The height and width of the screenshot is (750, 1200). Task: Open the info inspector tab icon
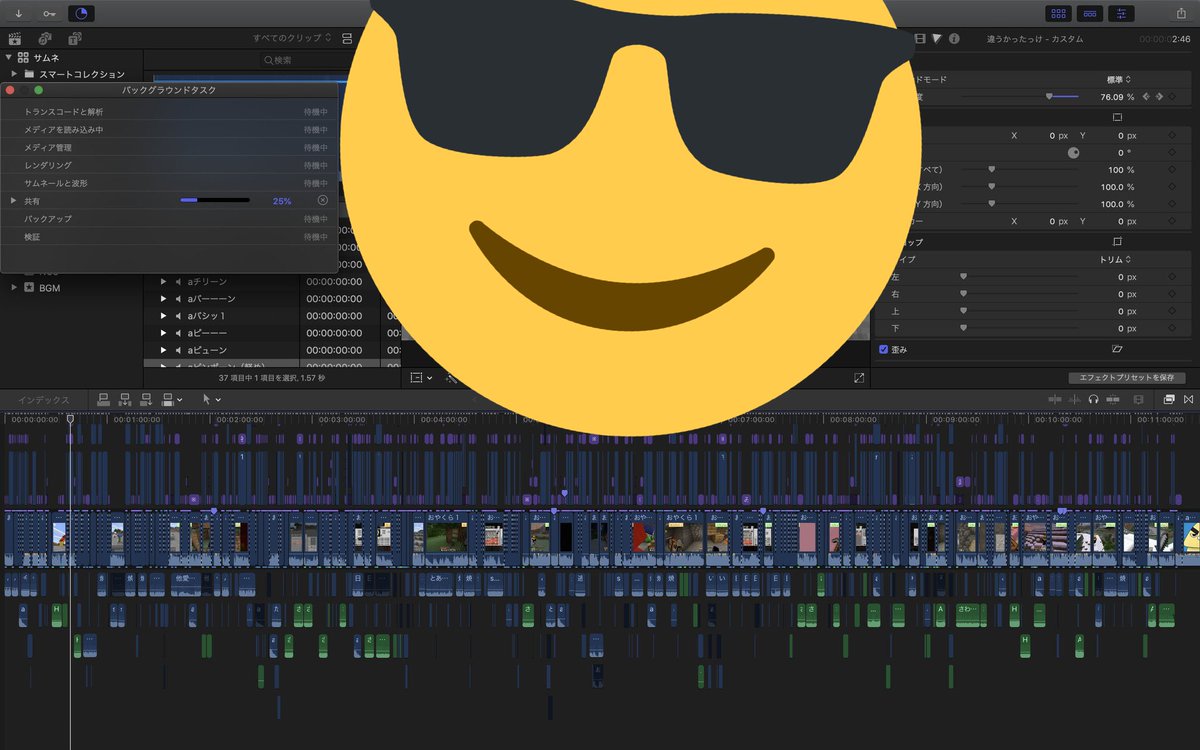click(x=954, y=38)
